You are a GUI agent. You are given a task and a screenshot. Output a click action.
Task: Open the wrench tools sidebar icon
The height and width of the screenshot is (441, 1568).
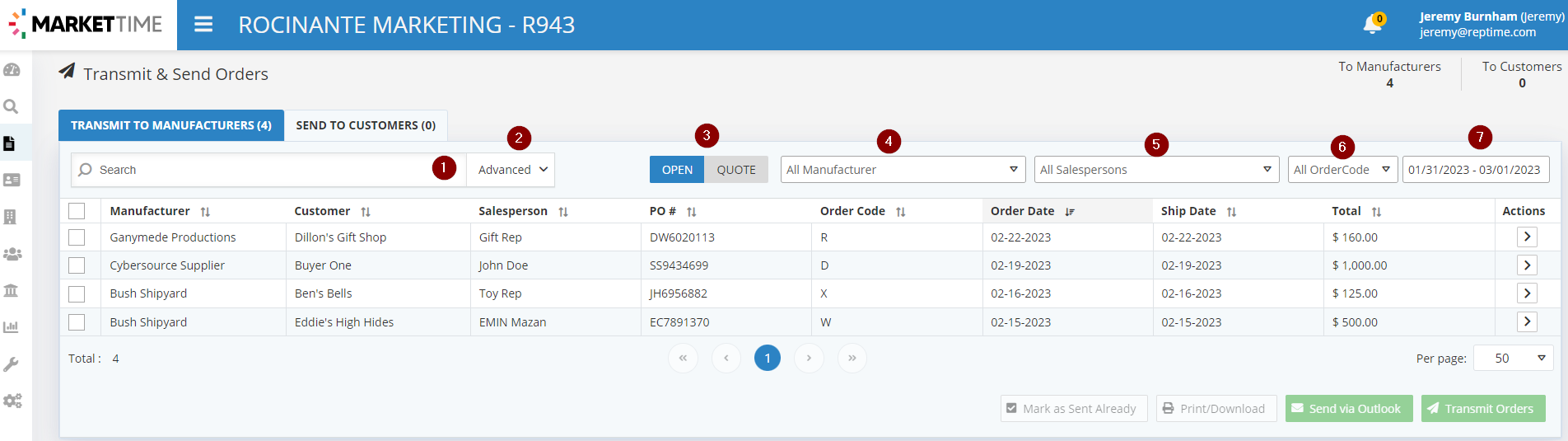pyautogui.click(x=12, y=364)
